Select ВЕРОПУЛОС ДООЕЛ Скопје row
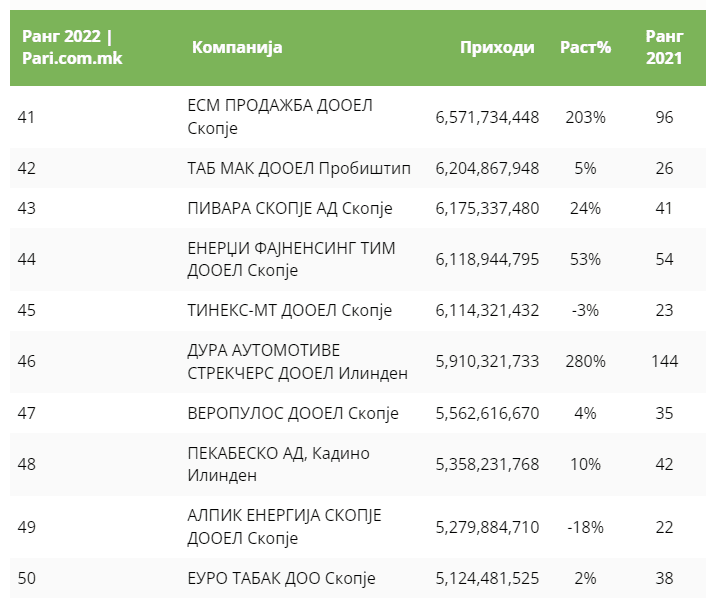Image resolution: width=718 pixels, height=610 pixels. pyautogui.click(x=293, y=413)
